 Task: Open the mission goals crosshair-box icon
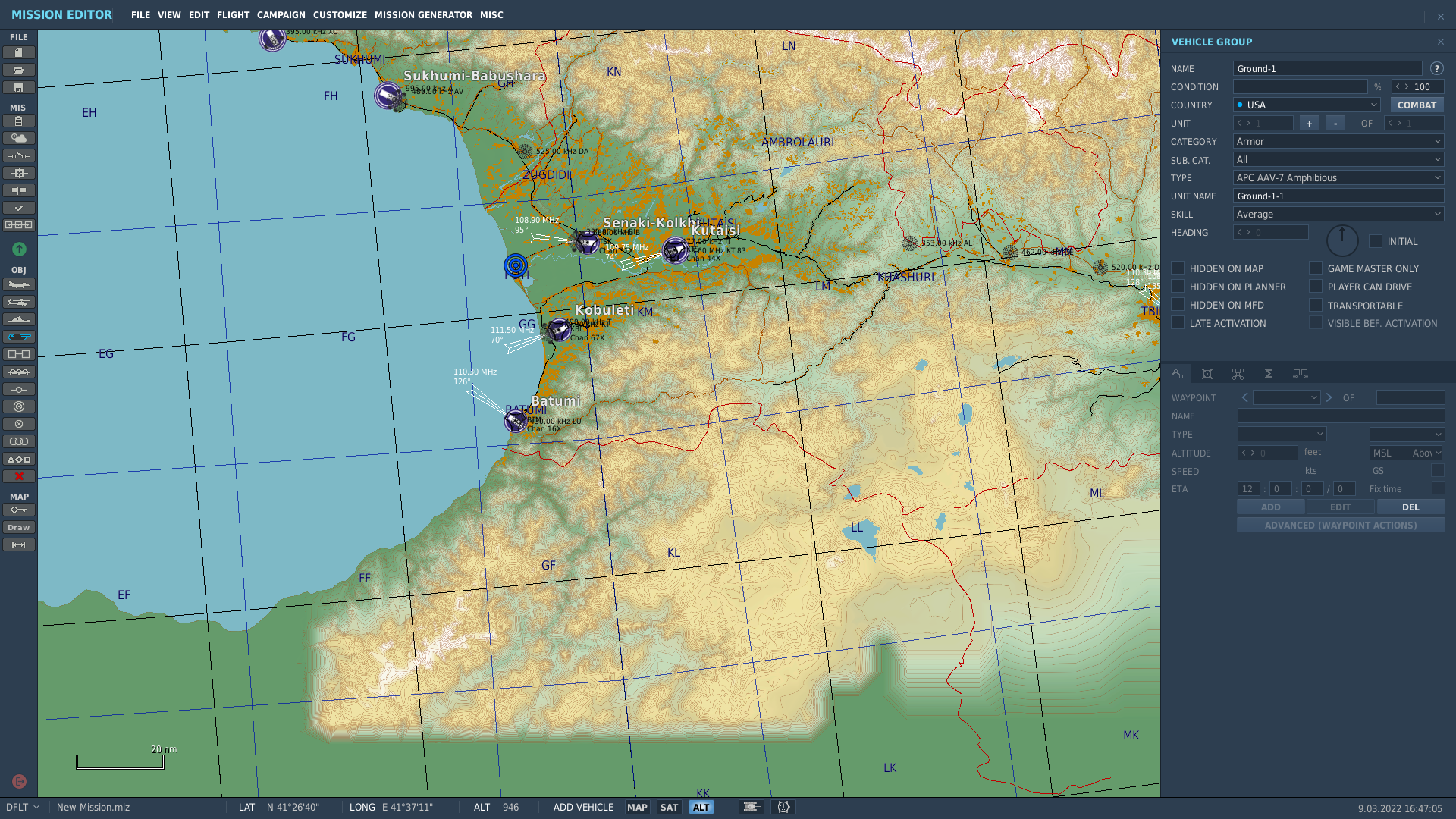(19, 173)
